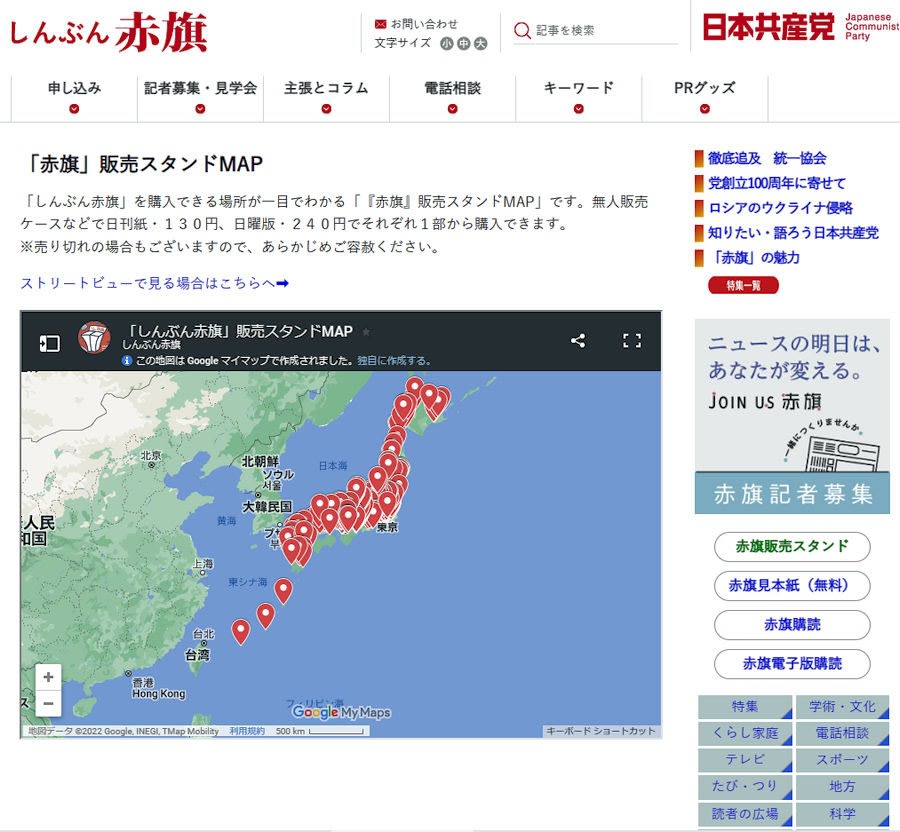Open the 読者の広場 category tab

point(745,814)
